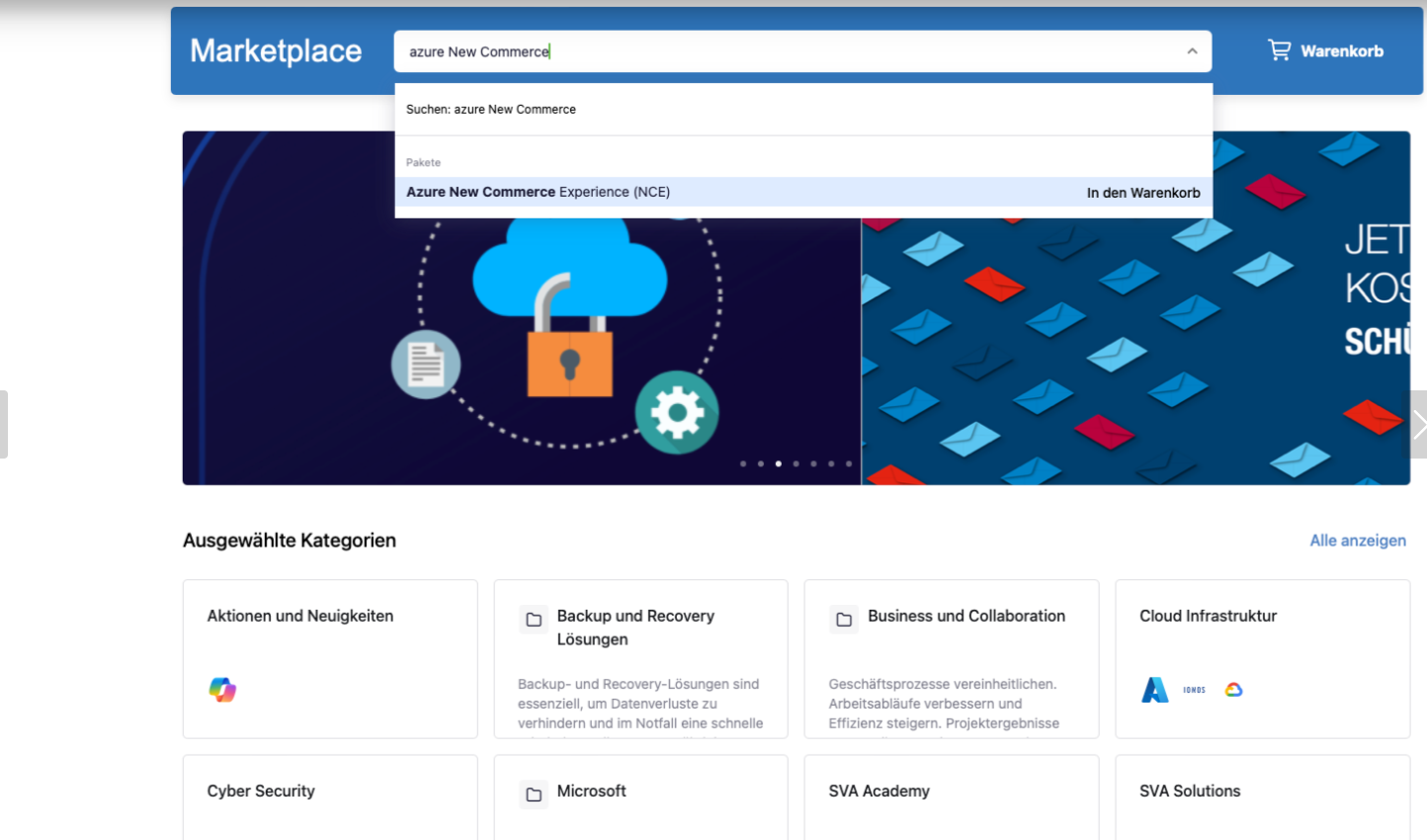The width and height of the screenshot is (1427, 840).
Task: Click the Azure logo in Cloud Infrastruktur
Action: pos(1154,690)
